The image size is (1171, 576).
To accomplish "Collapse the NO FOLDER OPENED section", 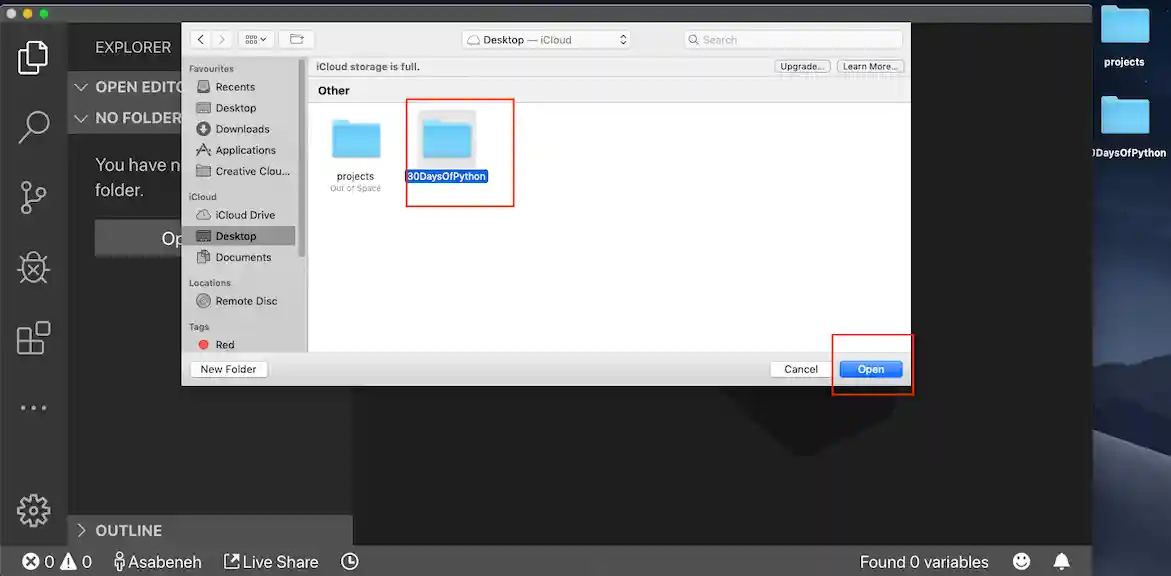I will click(x=126, y=118).
